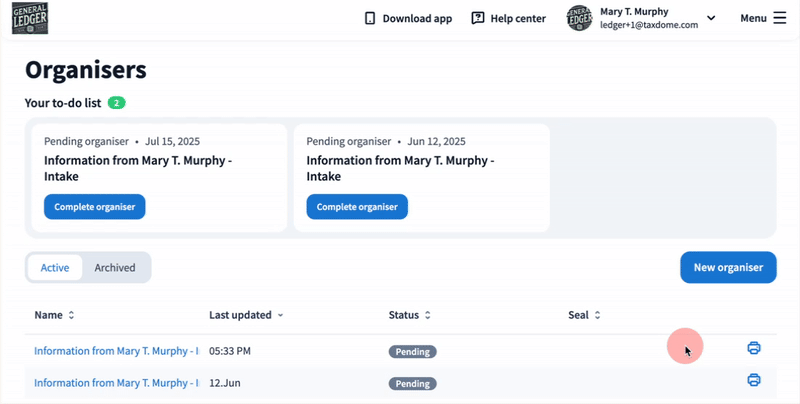Image resolution: width=800 pixels, height=404 pixels.
Task: Click the Download app phone icon
Action: 370,18
